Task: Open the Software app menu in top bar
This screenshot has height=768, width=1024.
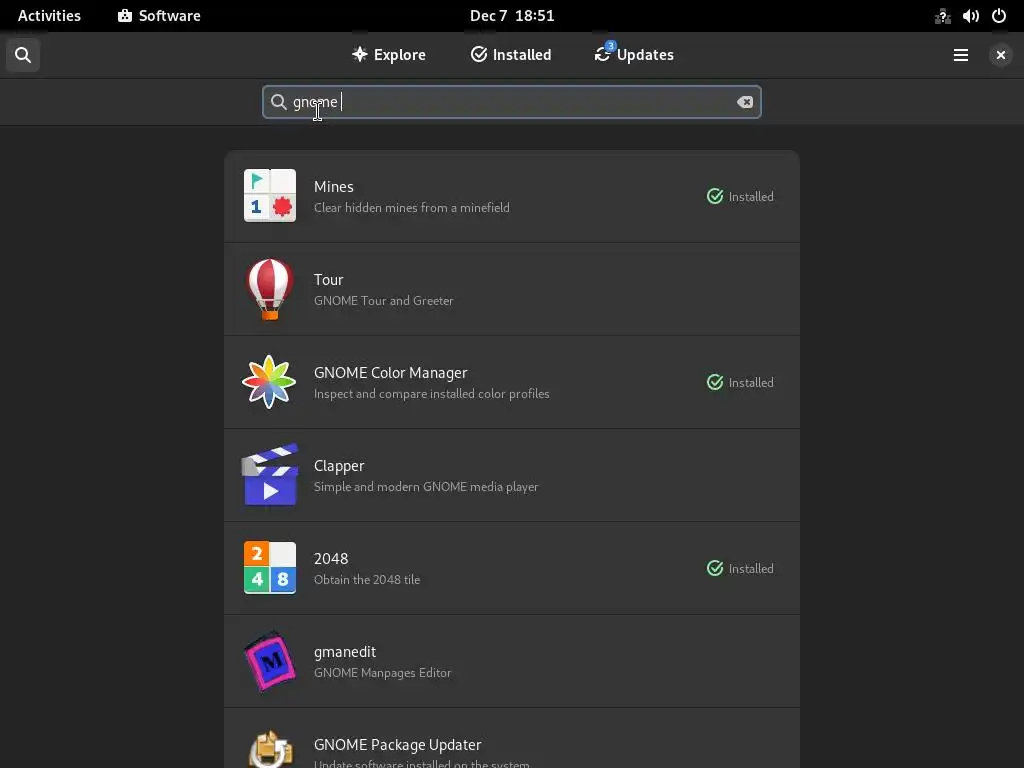Action: [159, 16]
